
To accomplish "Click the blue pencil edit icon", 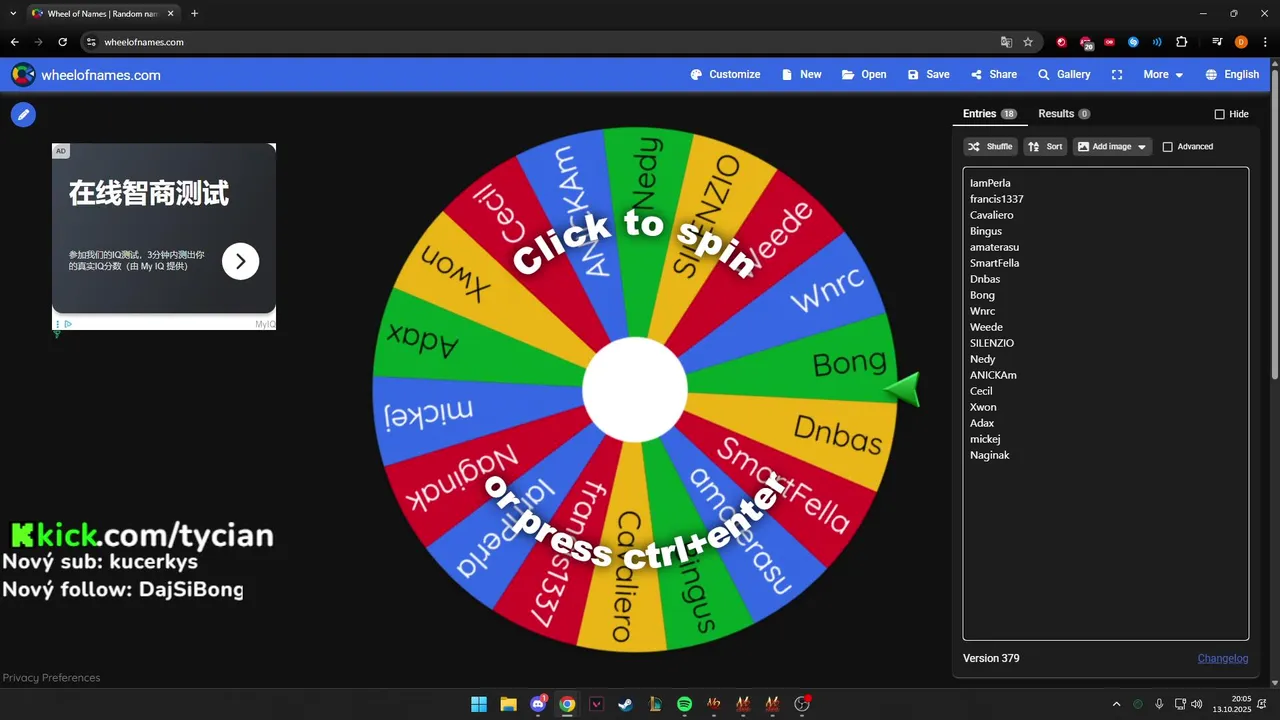I will tap(23, 115).
